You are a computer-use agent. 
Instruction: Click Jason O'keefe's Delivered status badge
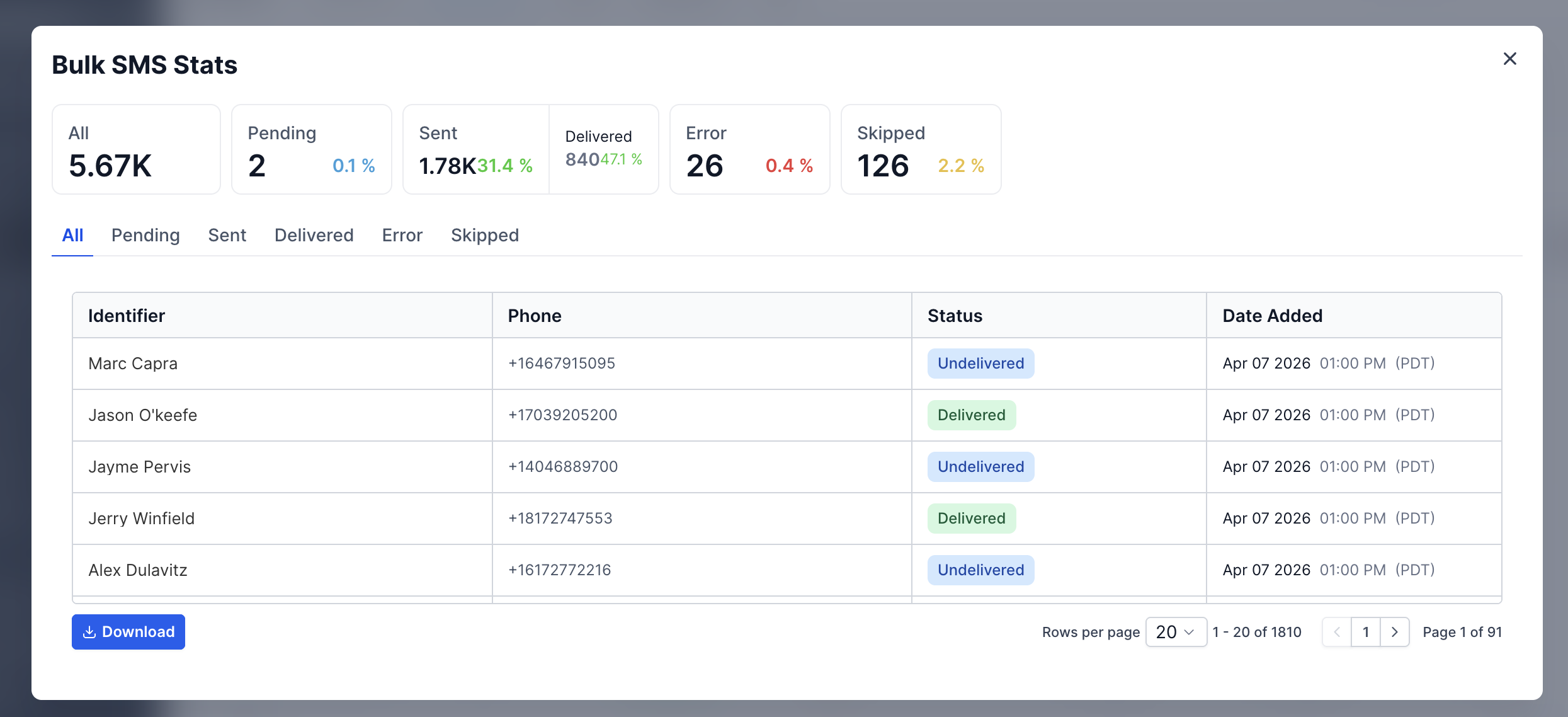pos(971,415)
